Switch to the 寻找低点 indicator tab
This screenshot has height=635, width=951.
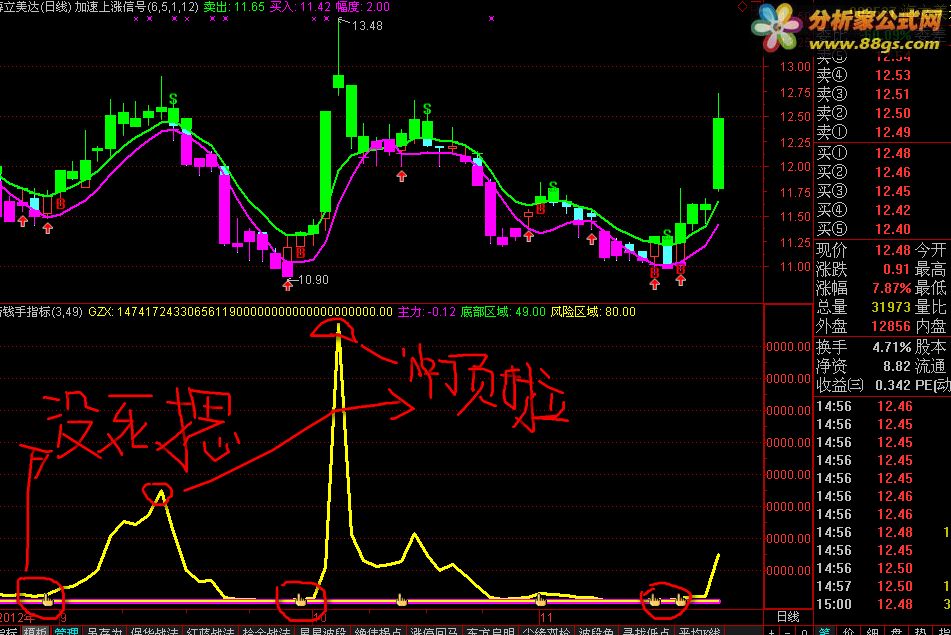[x=647, y=631]
